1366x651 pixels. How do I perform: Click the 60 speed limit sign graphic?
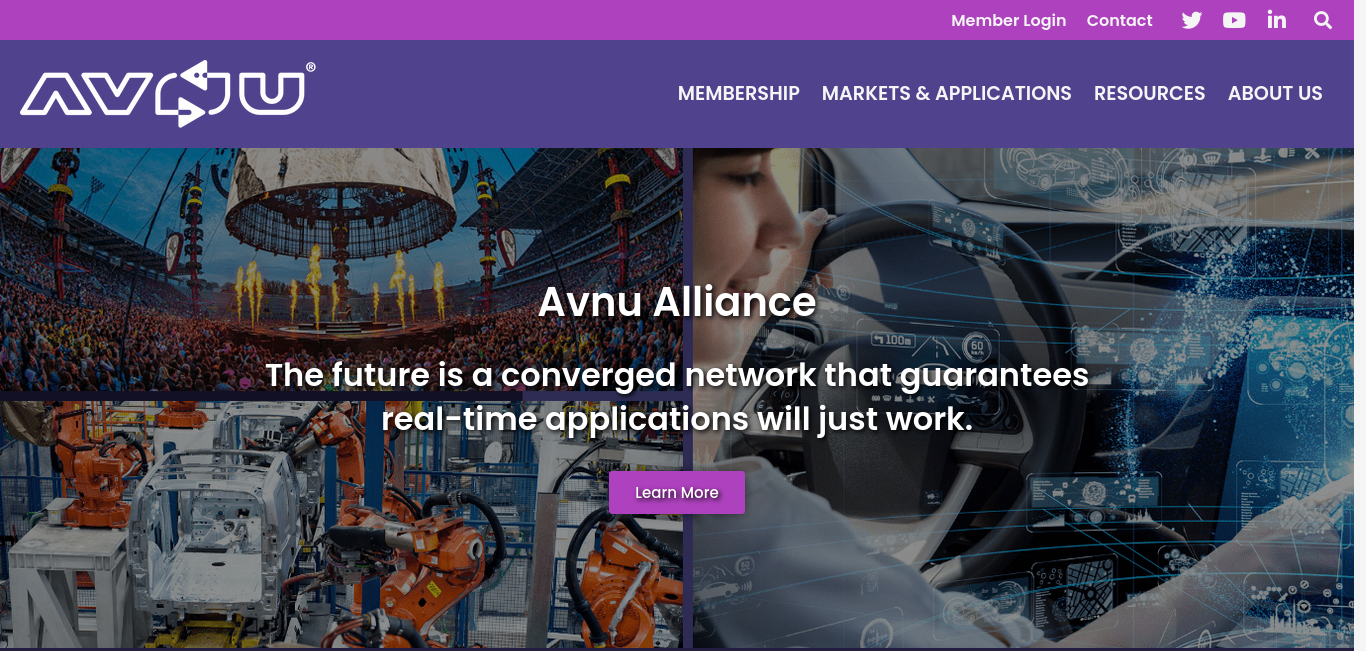click(x=977, y=347)
